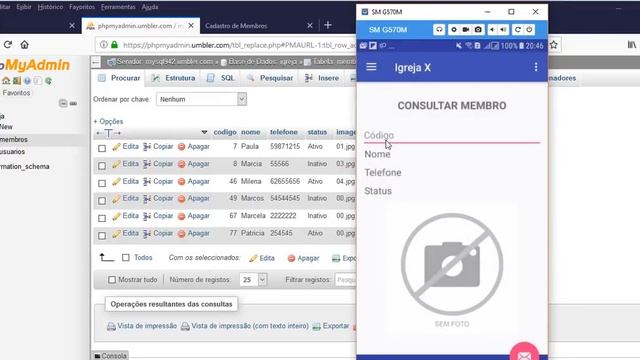Click the padlock site security icon
This screenshot has width=640, height=360.
115,44
